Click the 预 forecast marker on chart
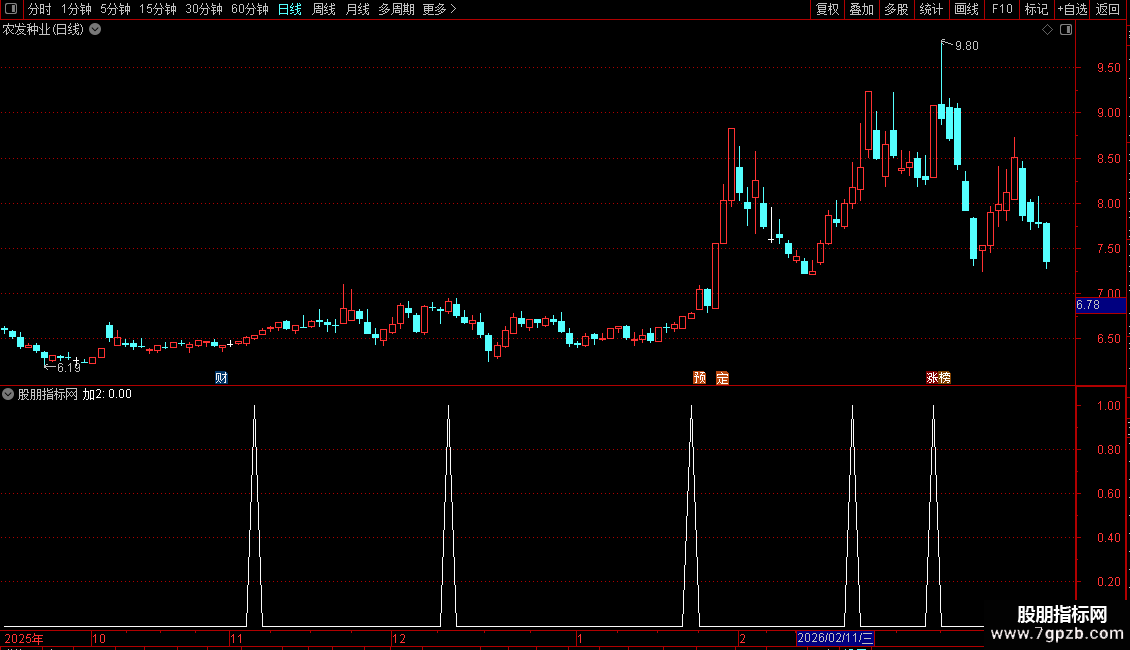1130x650 pixels. (x=699, y=378)
